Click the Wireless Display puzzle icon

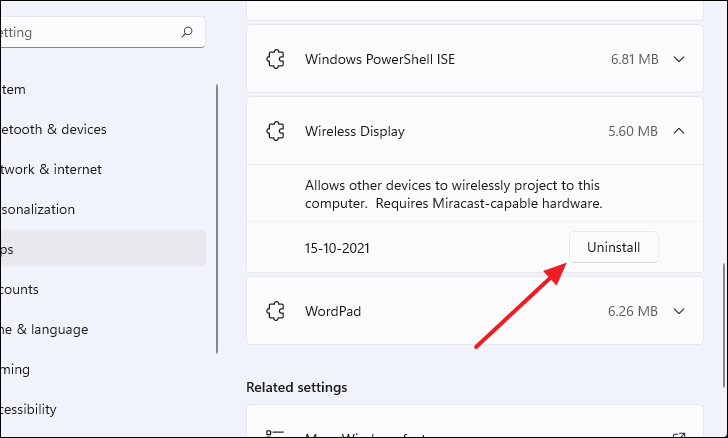275,131
